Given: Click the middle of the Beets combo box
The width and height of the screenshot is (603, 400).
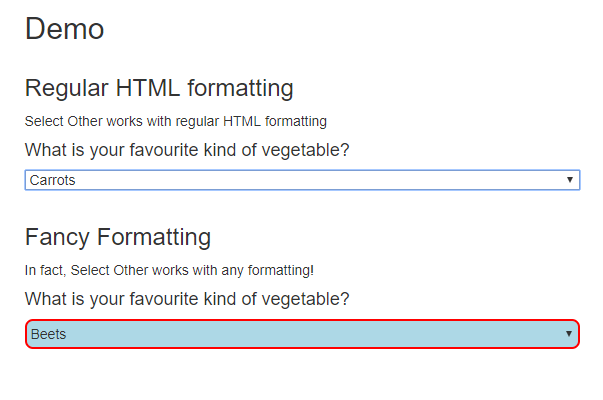Looking at the screenshot, I should click(302, 334).
